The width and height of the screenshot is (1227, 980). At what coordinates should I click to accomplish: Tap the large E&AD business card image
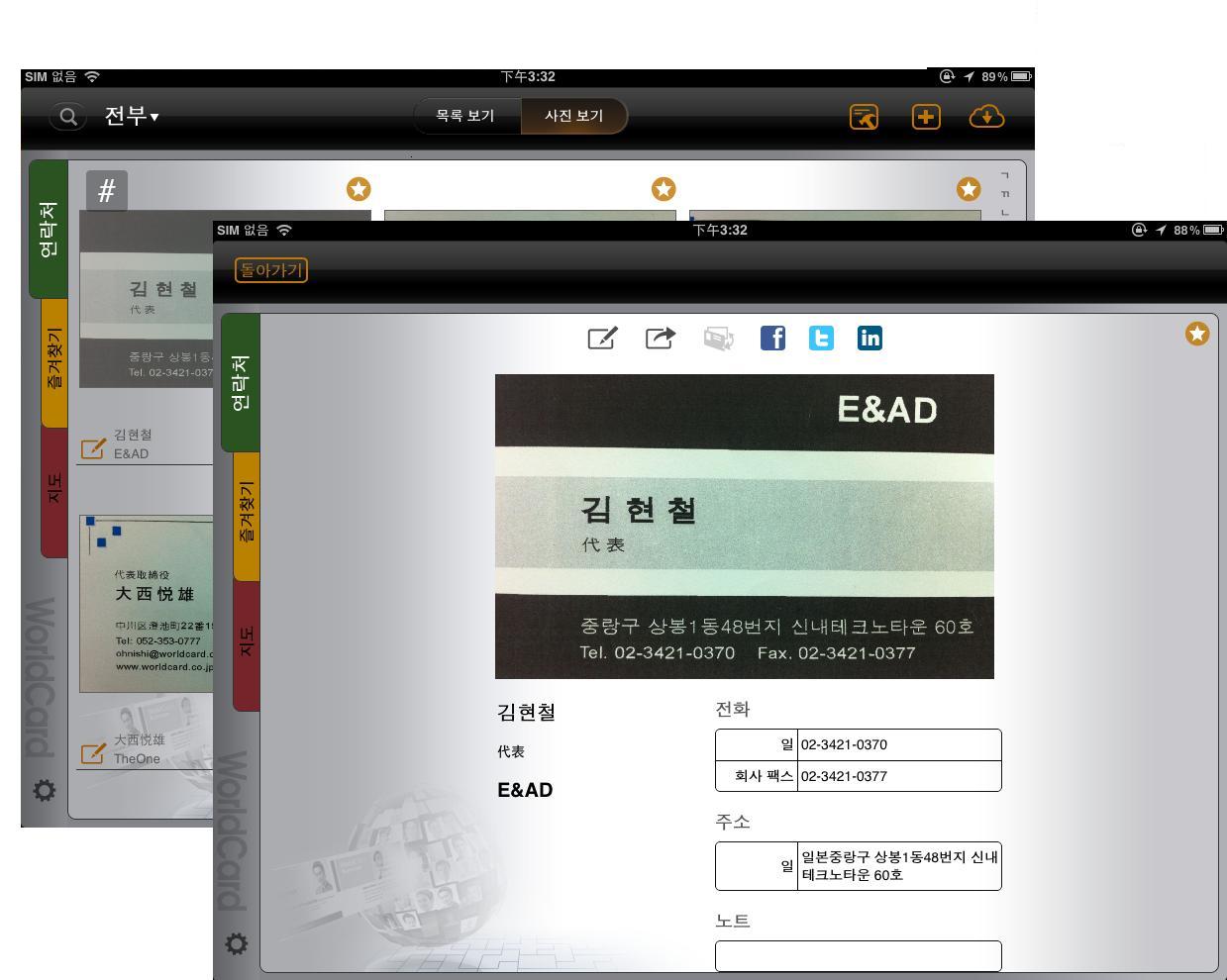click(744, 526)
